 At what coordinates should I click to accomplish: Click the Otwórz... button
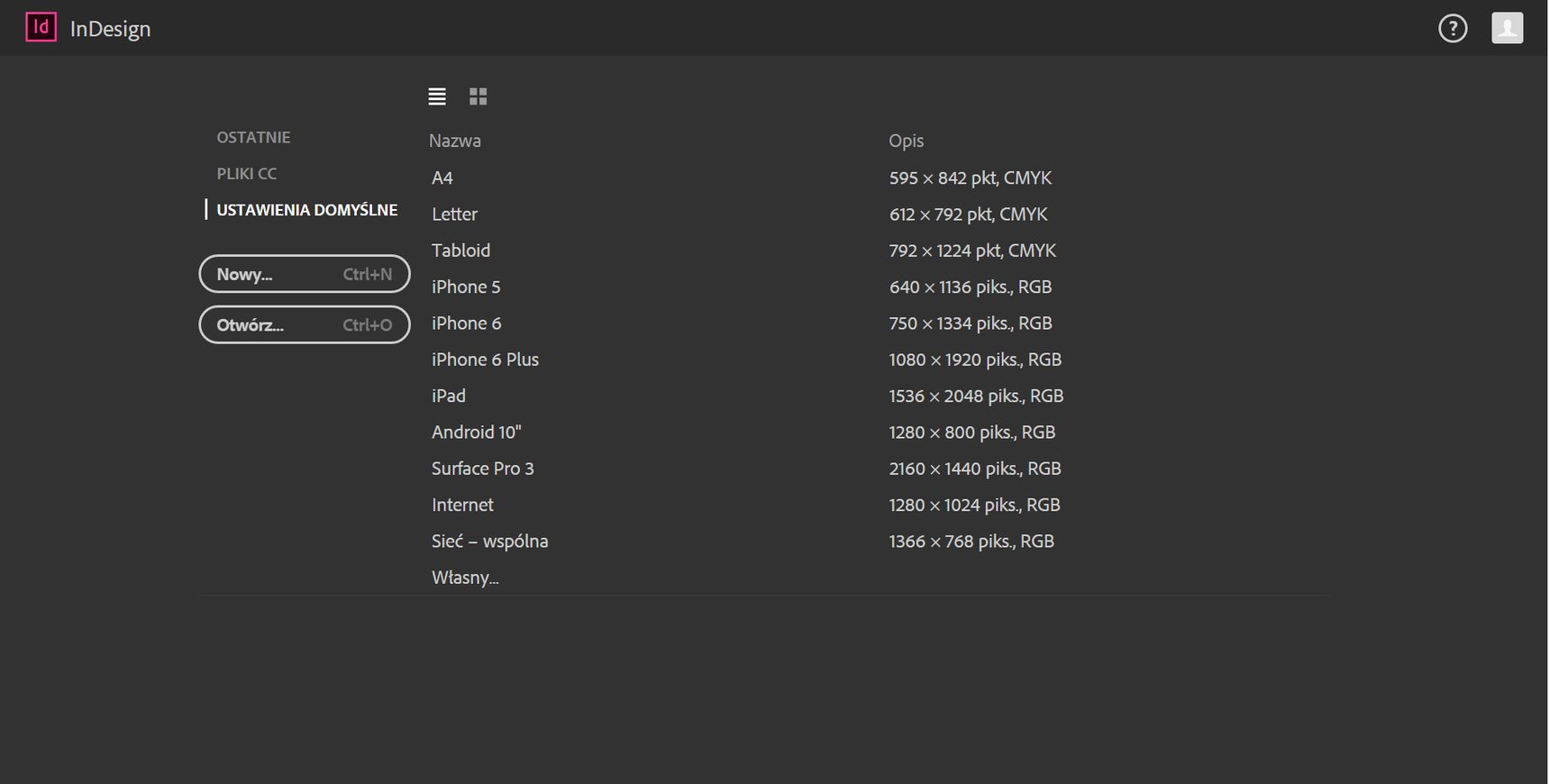305,324
